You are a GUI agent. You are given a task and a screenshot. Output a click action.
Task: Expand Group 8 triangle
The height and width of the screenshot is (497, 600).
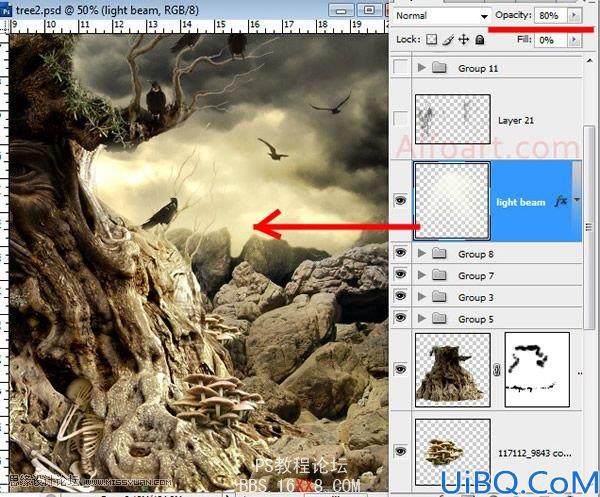click(x=421, y=253)
